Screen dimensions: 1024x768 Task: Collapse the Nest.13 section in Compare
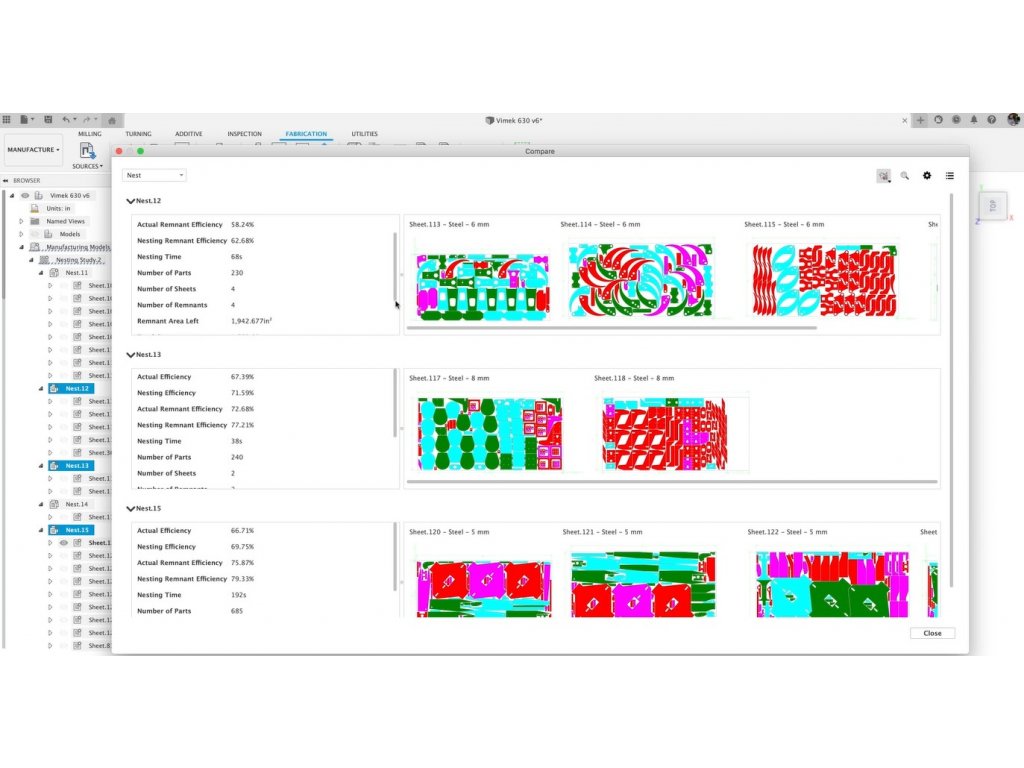pyautogui.click(x=131, y=355)
